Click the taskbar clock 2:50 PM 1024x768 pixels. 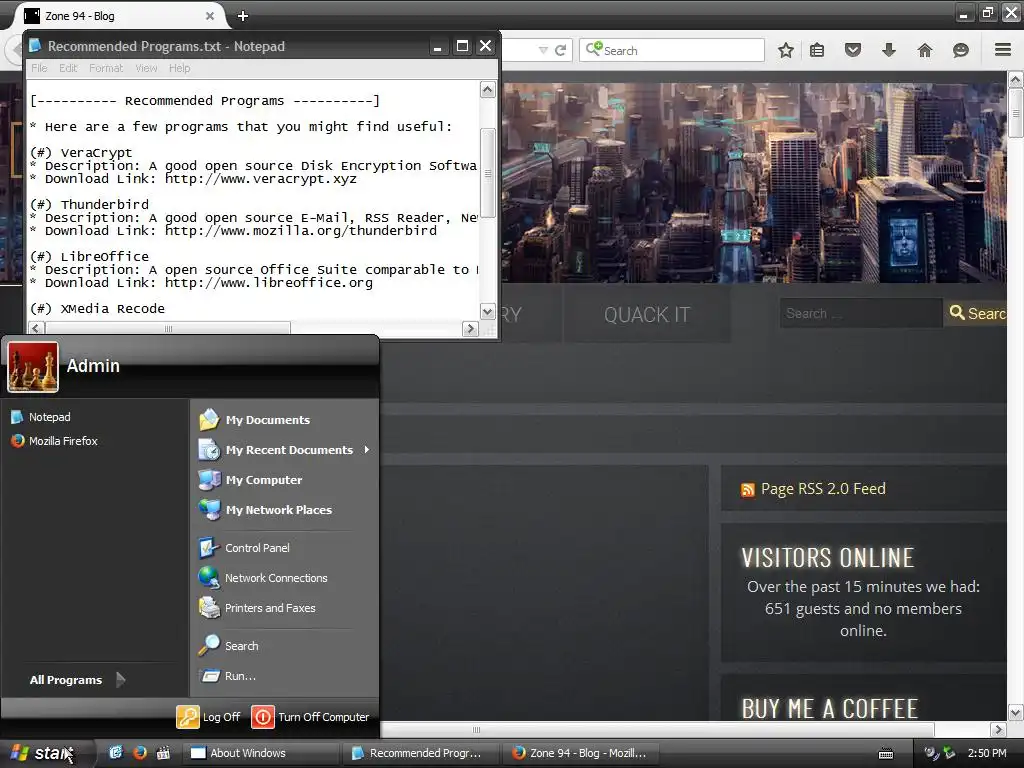[x=987, y=753]
